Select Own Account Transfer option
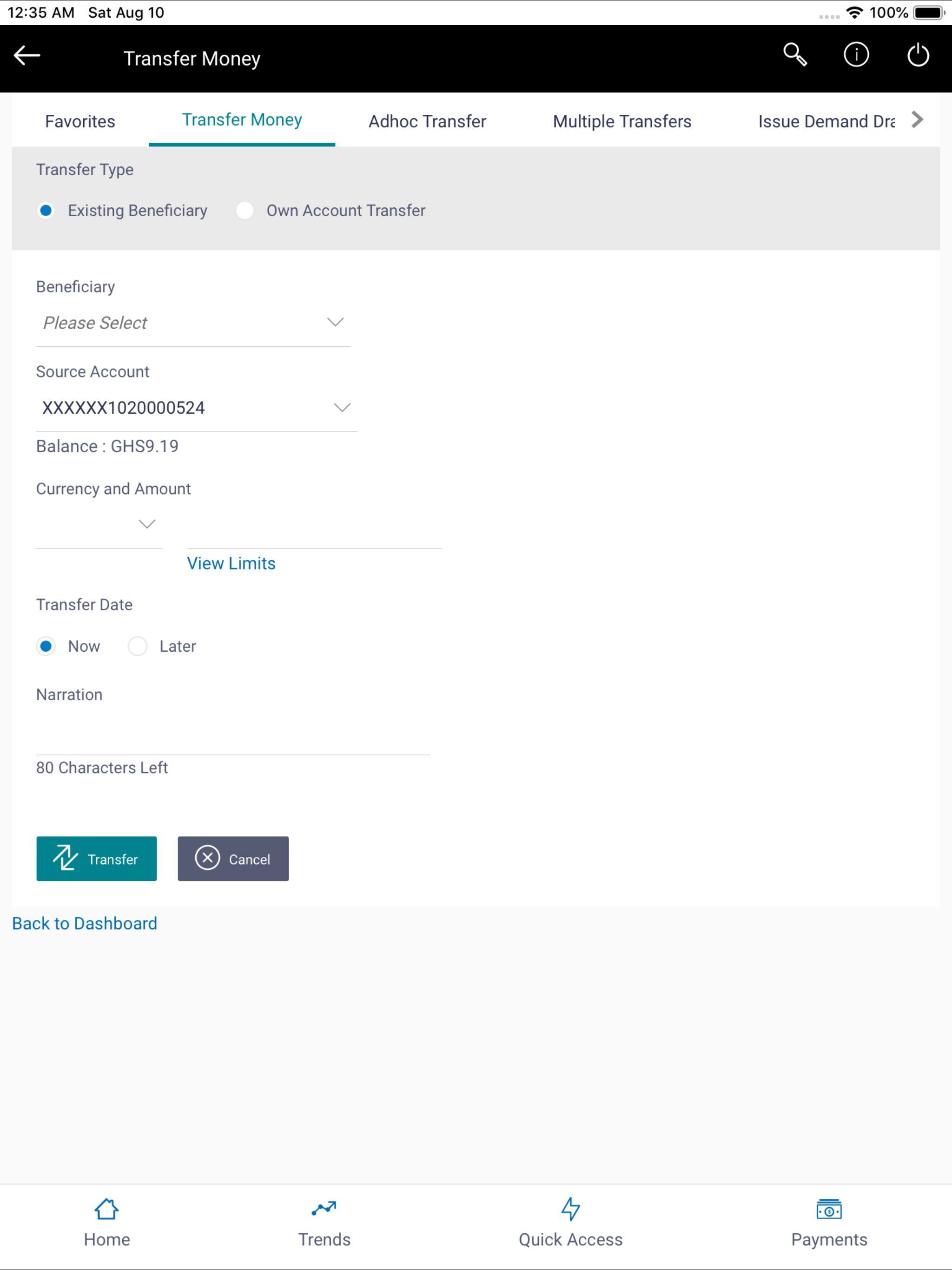This screenshot has height=1270, width=952. point(245,211)
